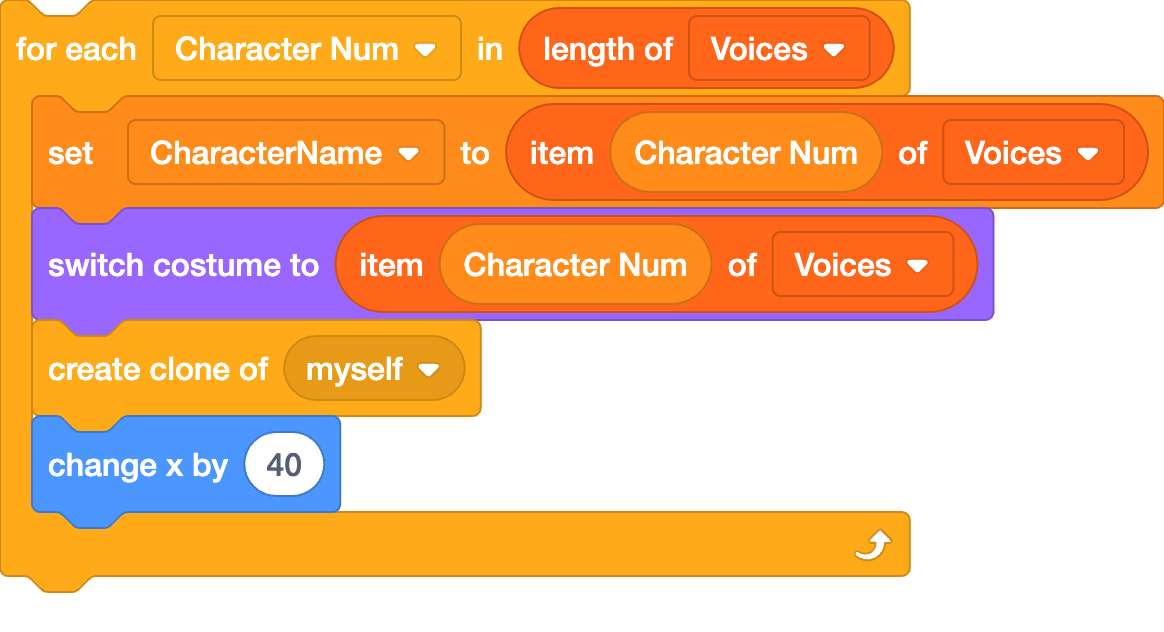Open the myself dropdown in the create clone block
Image resolution: width=1164 pixels, height=632 pixels.
pos(373,369)
